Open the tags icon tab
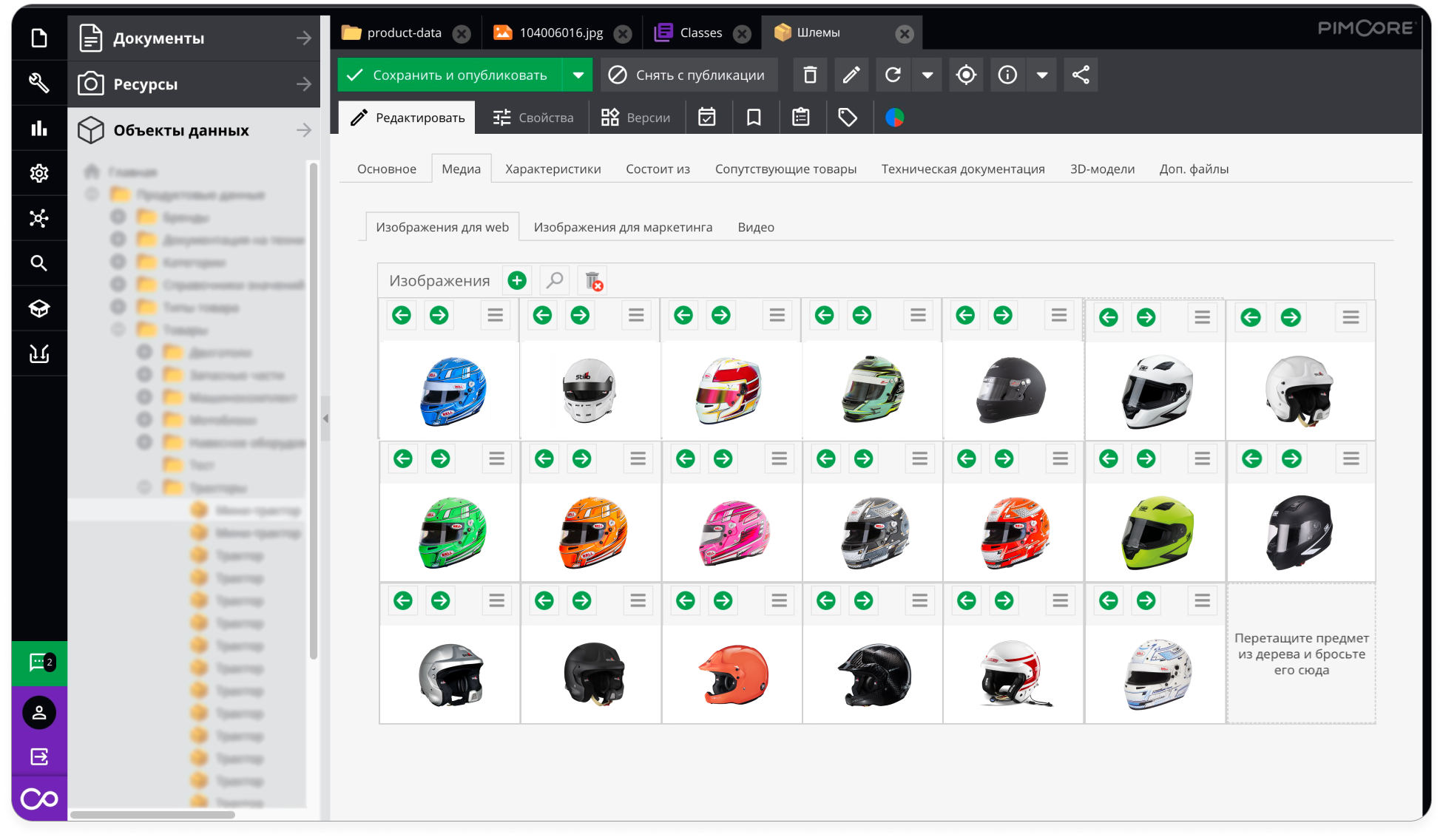 pyautogui.click(x=848, y=118)
